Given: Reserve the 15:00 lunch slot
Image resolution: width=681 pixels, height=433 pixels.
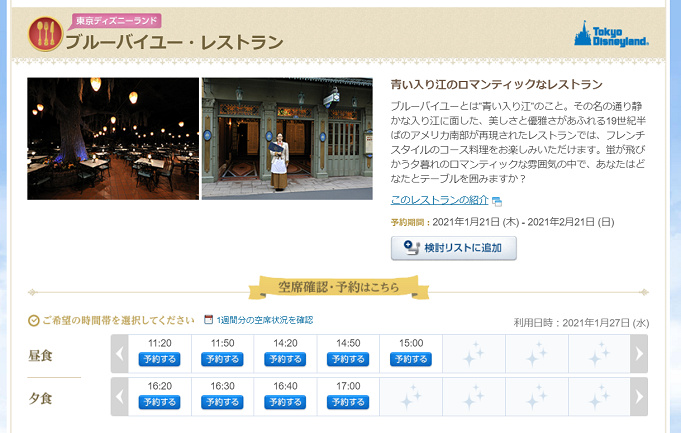Looking at the screenshot, I should [410, 359].
